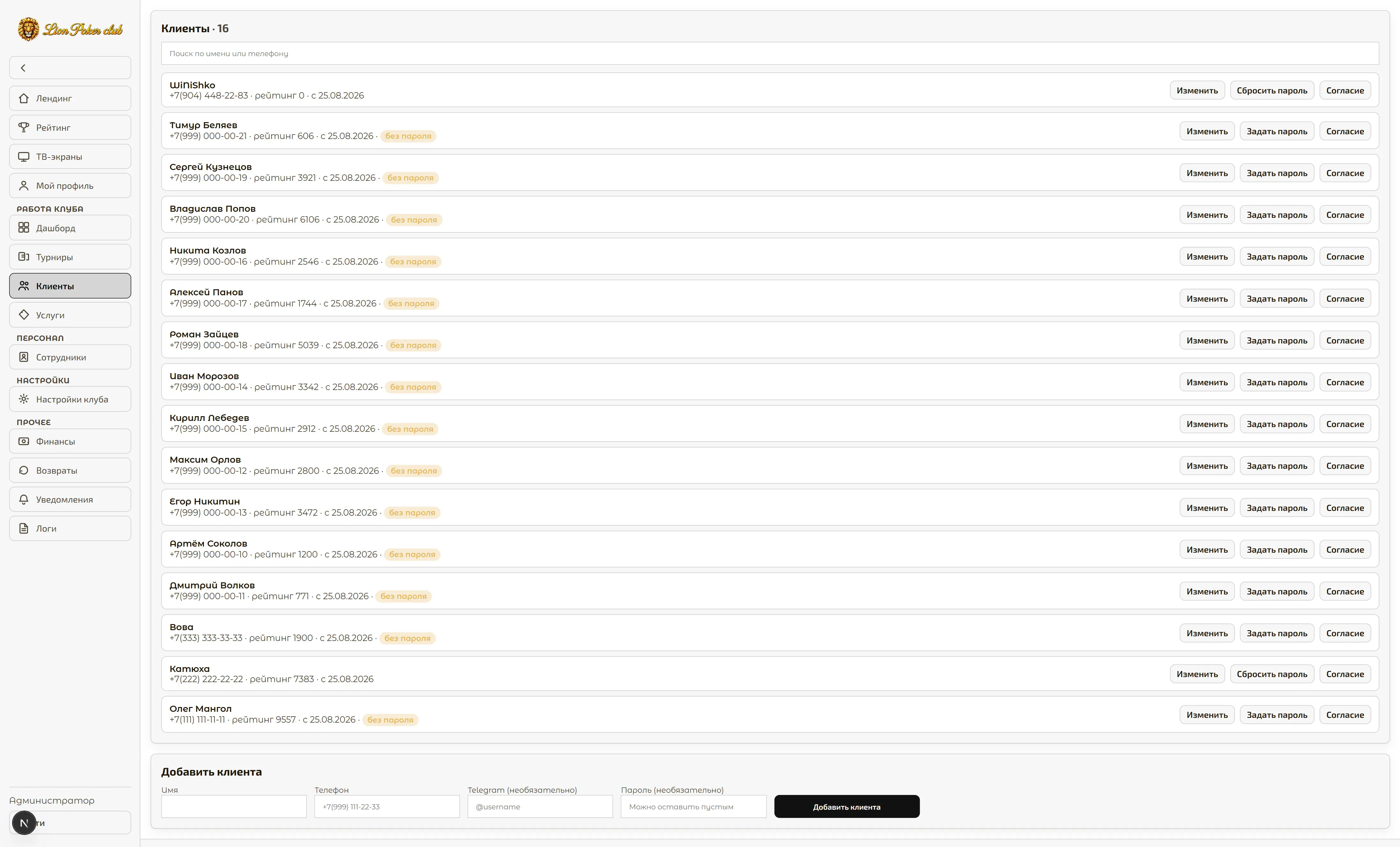Click Изменить for Кирилл Лебедев

[1207, 424]
